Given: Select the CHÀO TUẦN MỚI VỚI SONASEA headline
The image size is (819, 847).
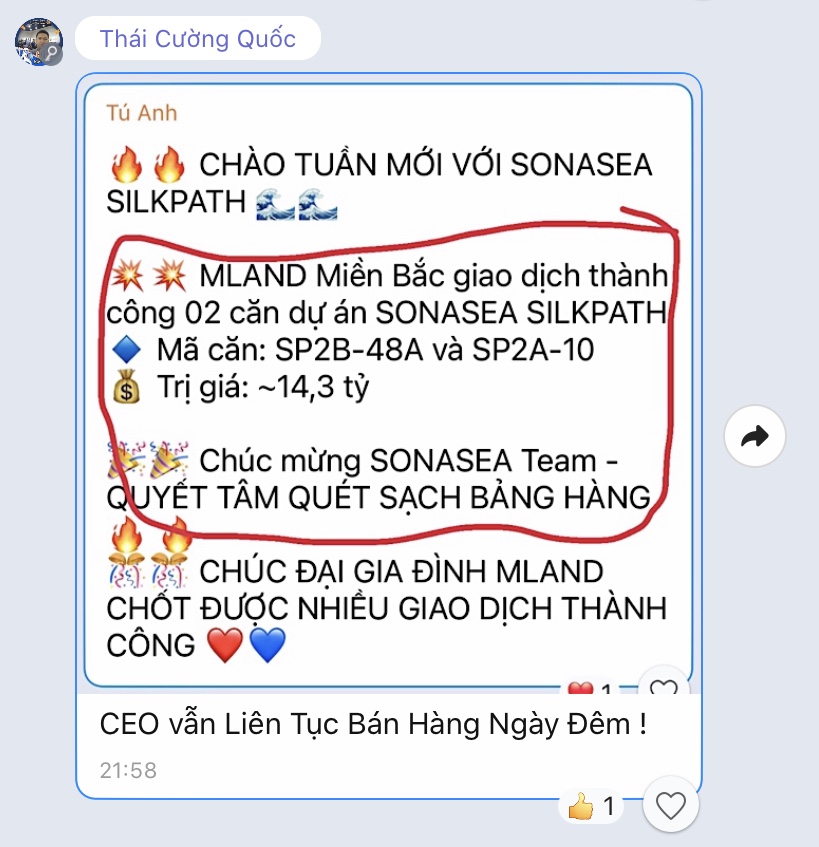Looking at the screenshot, I should pyautogui.click(x=426, y=164).
